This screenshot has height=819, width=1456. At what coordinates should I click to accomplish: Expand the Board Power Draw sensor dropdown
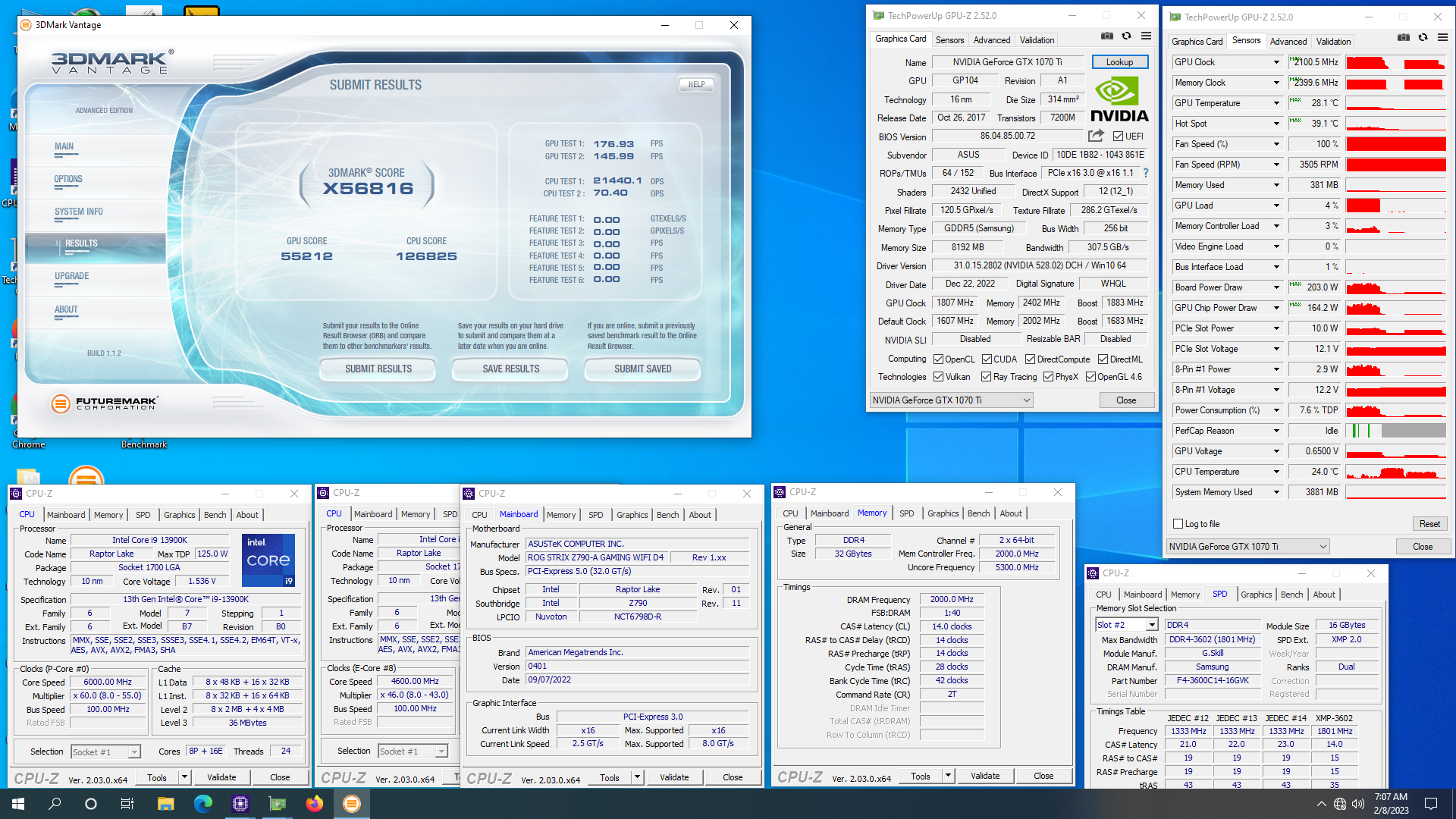1276,287
